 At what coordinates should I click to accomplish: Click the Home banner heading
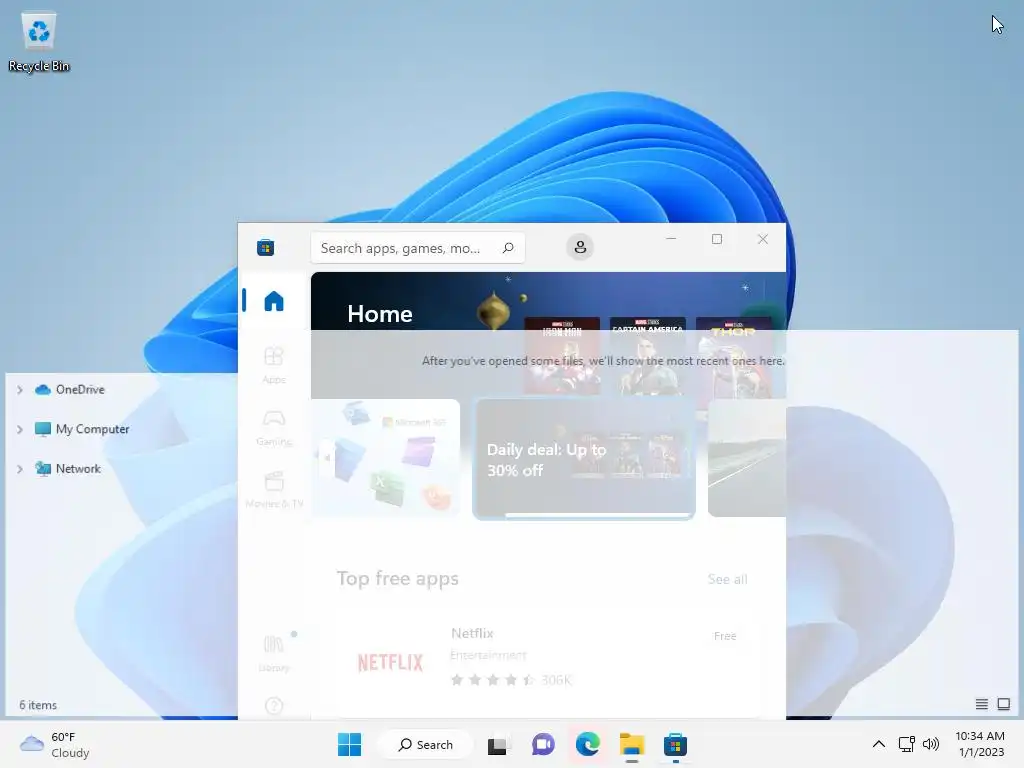[x=380, y=314]
